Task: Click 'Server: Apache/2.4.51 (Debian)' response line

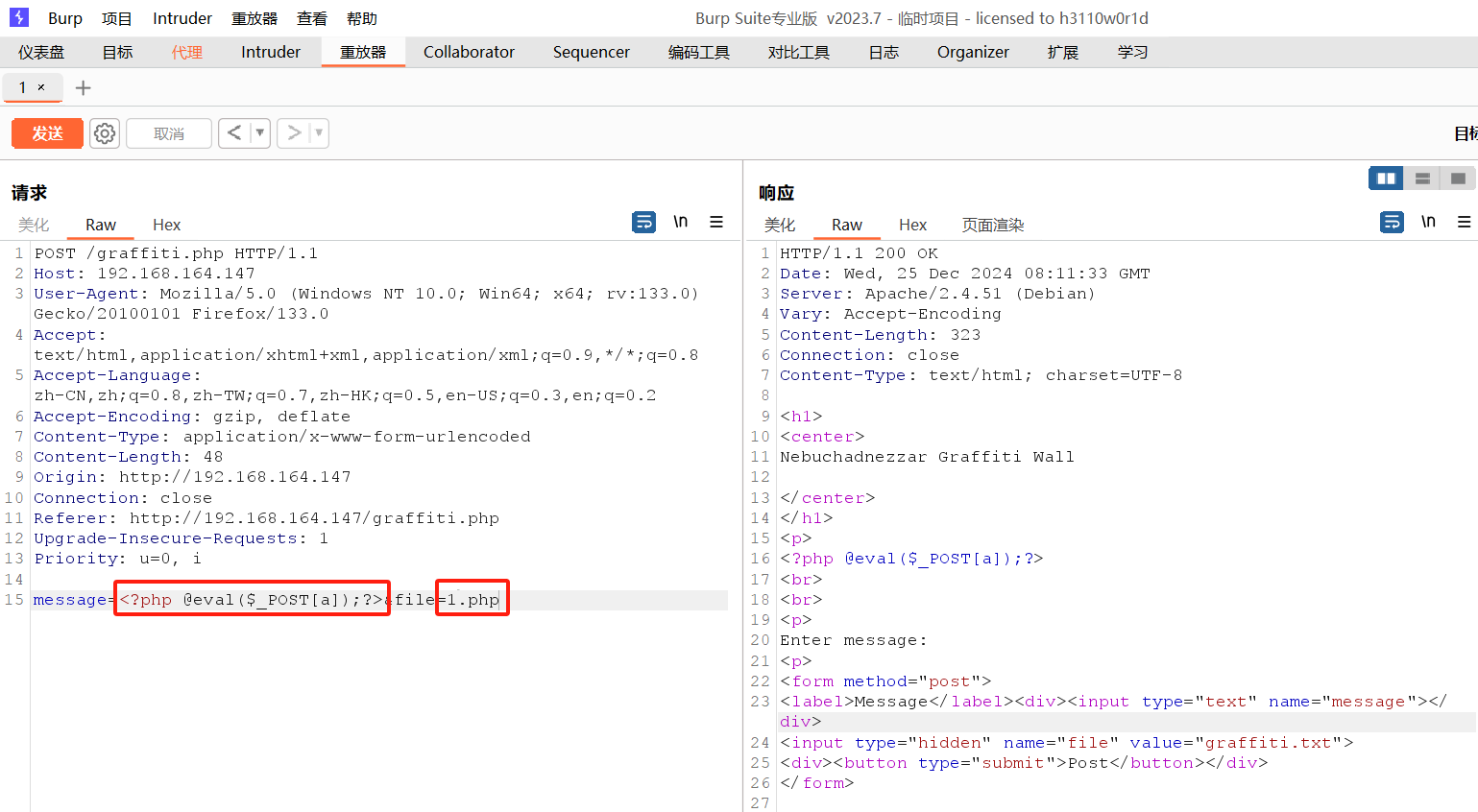Action: click(x=937, y=294)
